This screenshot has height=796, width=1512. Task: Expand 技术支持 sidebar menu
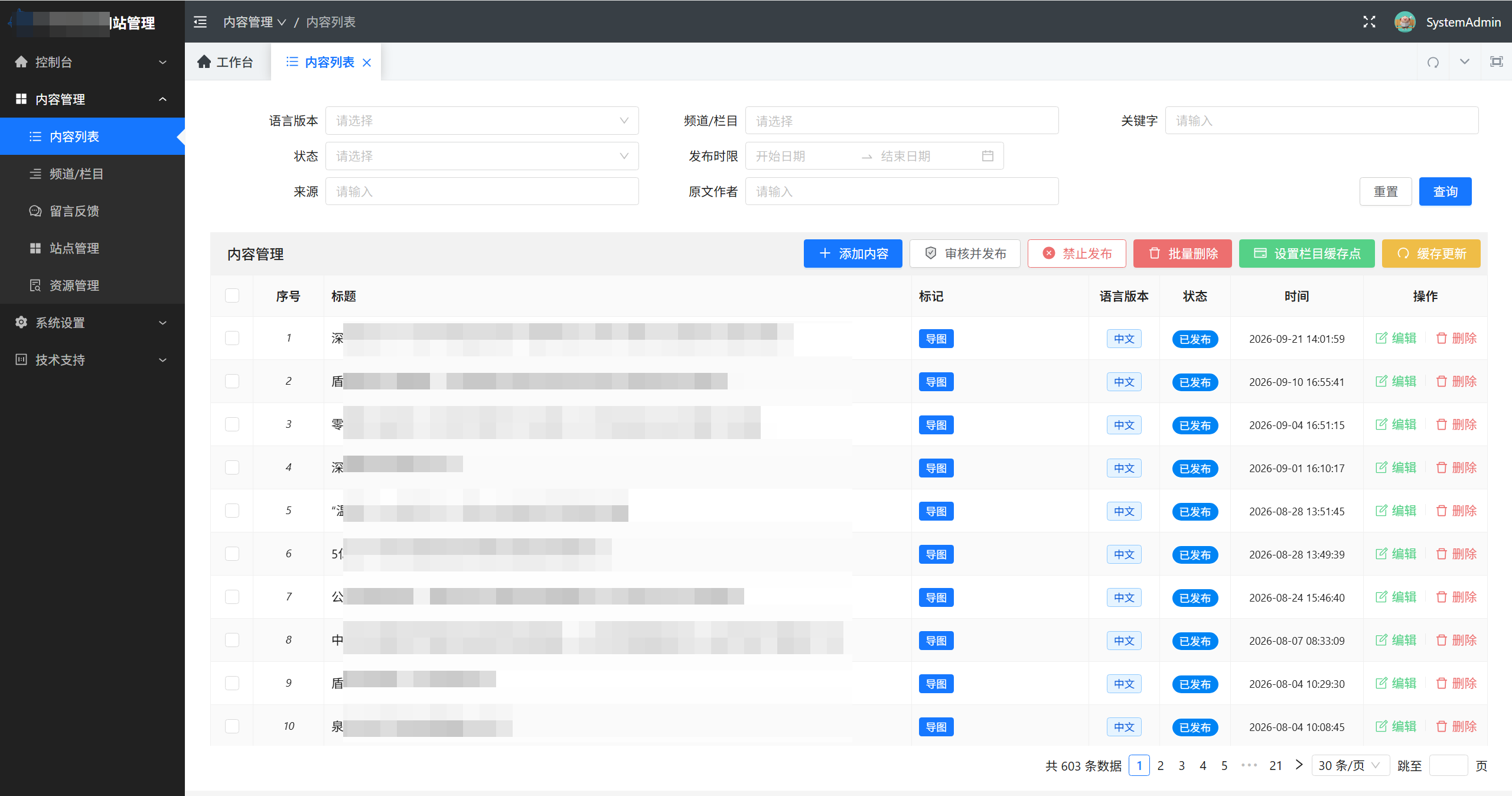click(x=92, y=360)
